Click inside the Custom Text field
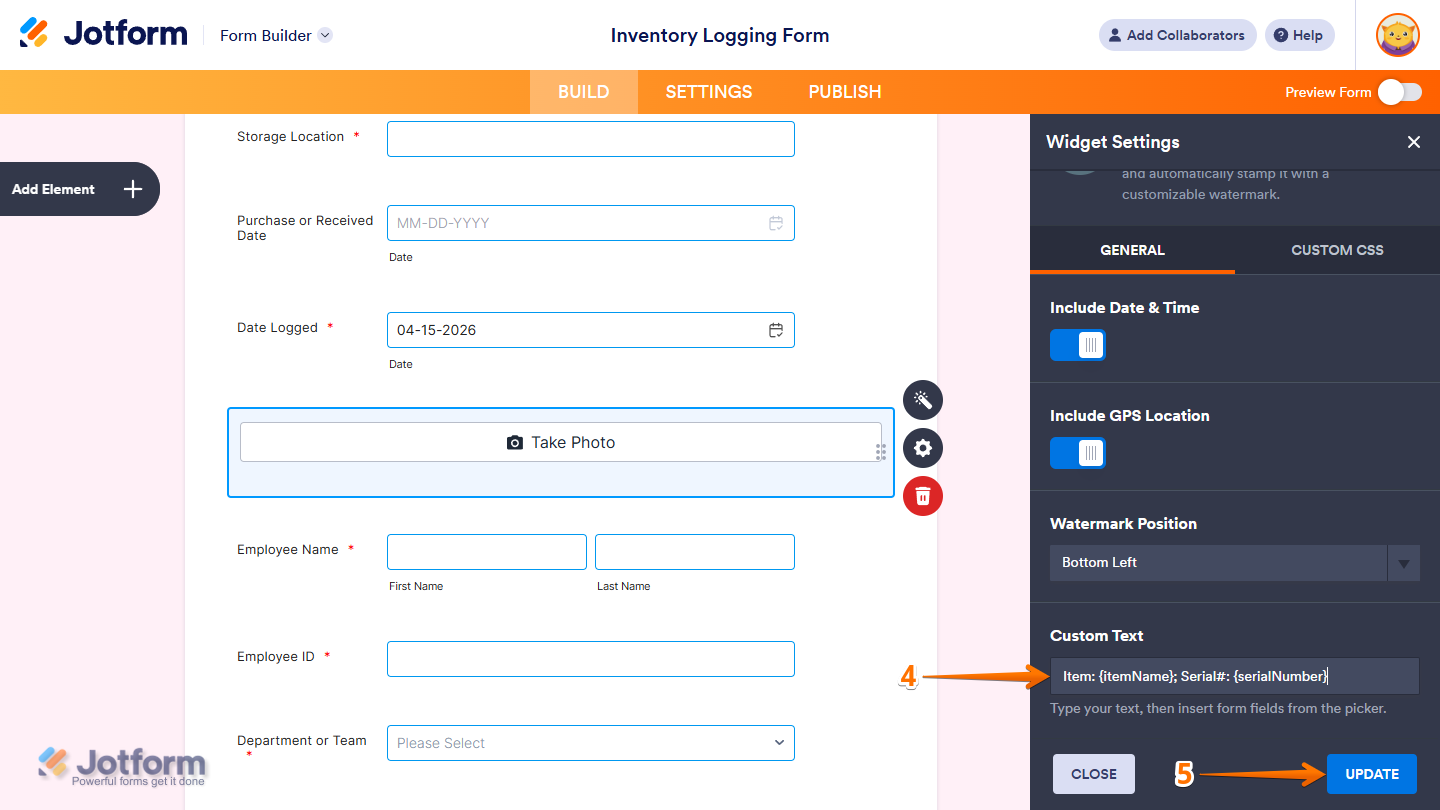1440x810 pixels. 1235,676
